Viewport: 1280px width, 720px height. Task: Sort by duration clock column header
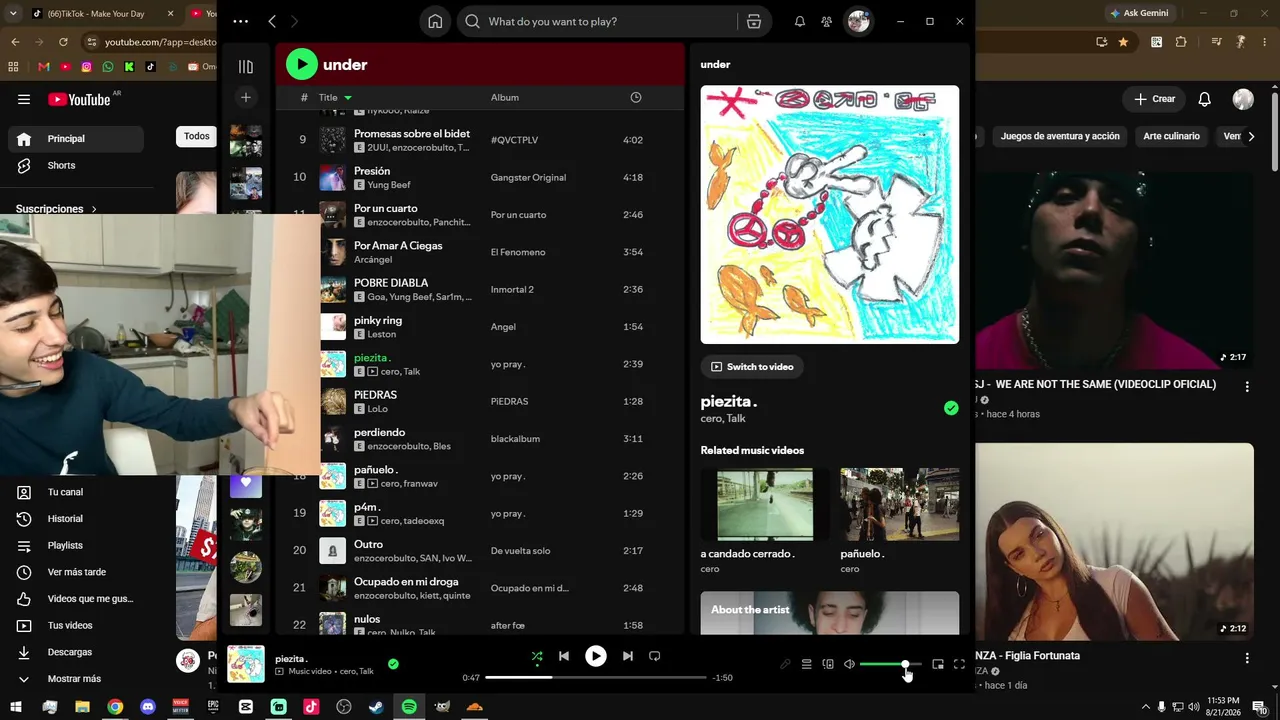pos(636,97)
